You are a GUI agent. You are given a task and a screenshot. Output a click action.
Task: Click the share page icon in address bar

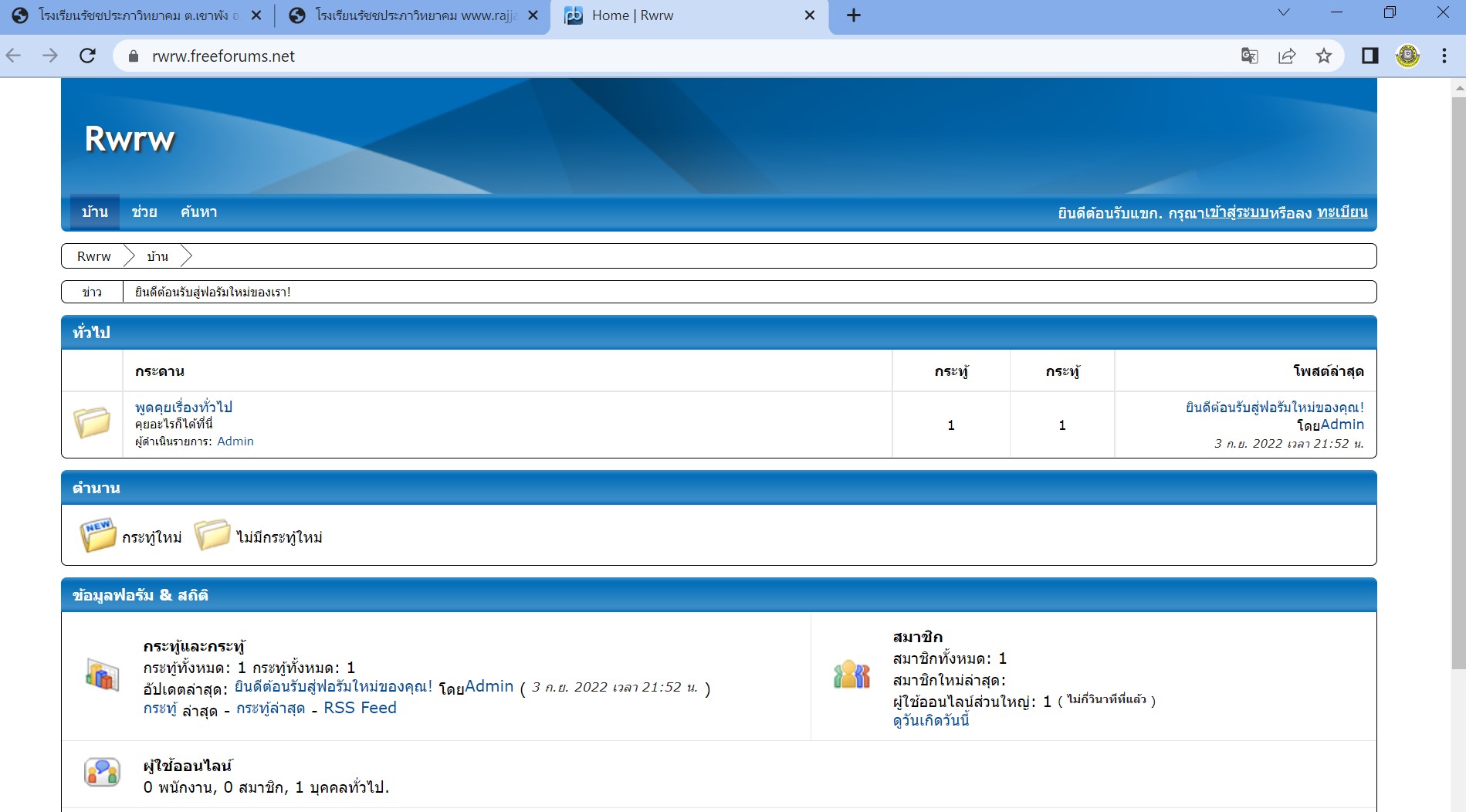tap(1287, 56)
